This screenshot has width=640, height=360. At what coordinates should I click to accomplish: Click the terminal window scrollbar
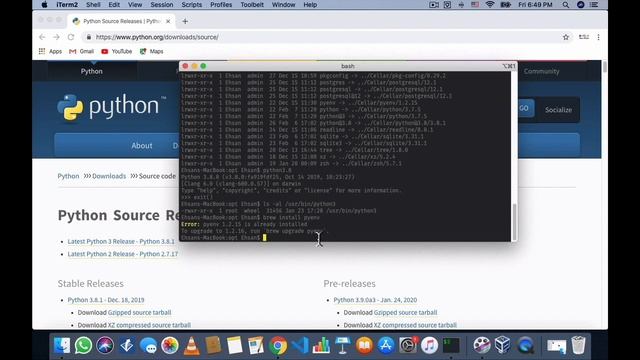click(x=514, y=221)
